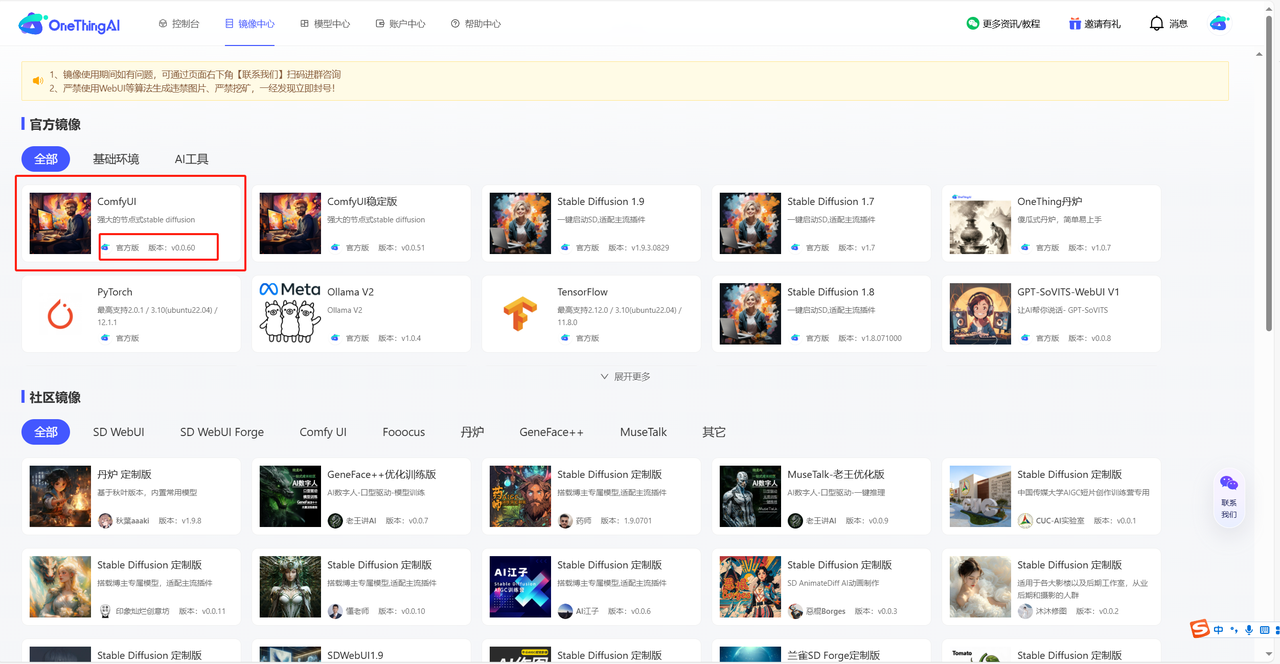Filter community images by SD WebUI Forge
Screen dimensions: 1280x664
(x=222, y=432)
